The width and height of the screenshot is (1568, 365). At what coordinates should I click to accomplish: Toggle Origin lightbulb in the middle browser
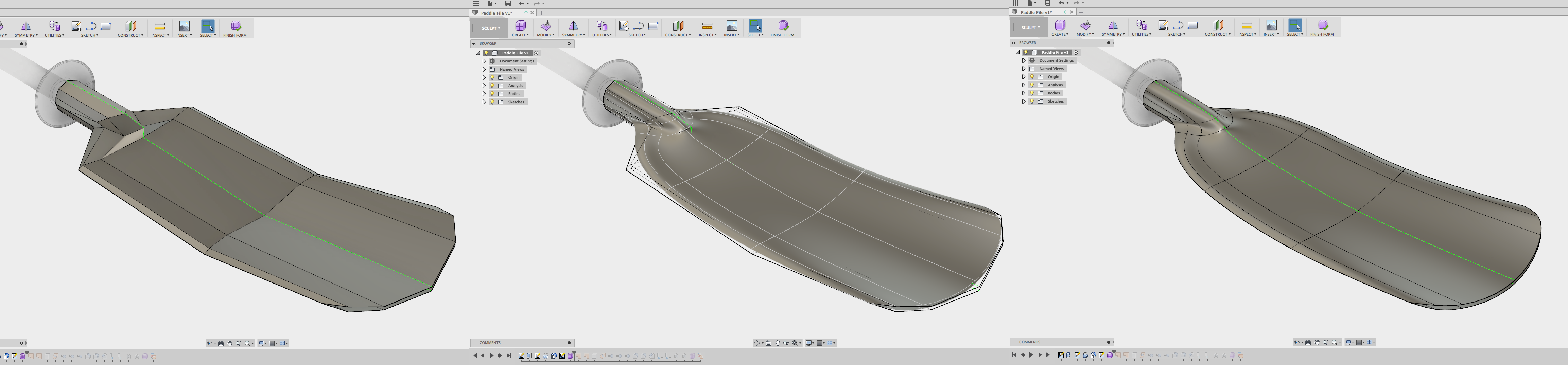(x=492, y=77)
